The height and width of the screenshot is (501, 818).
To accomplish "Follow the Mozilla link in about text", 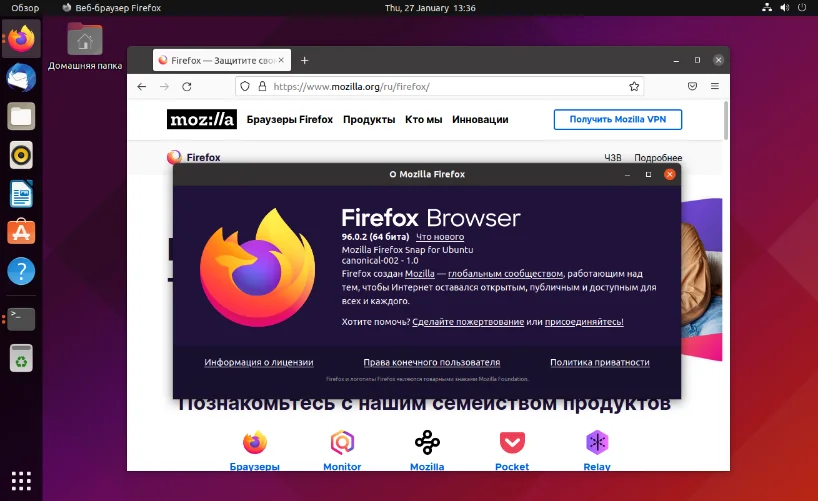I will click(x=419, y=273).
